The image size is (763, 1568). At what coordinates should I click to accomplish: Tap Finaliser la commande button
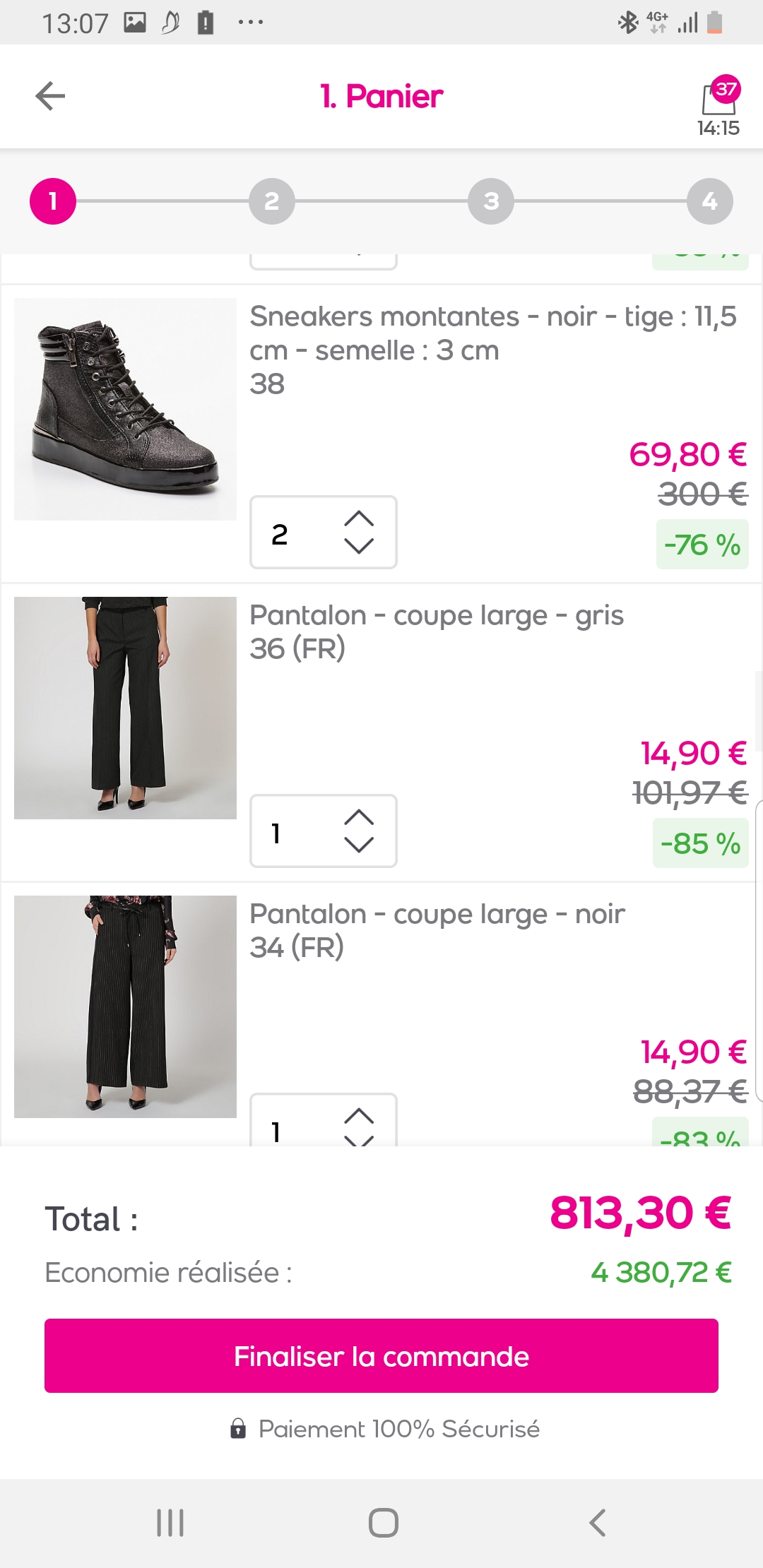point(381,1356)
